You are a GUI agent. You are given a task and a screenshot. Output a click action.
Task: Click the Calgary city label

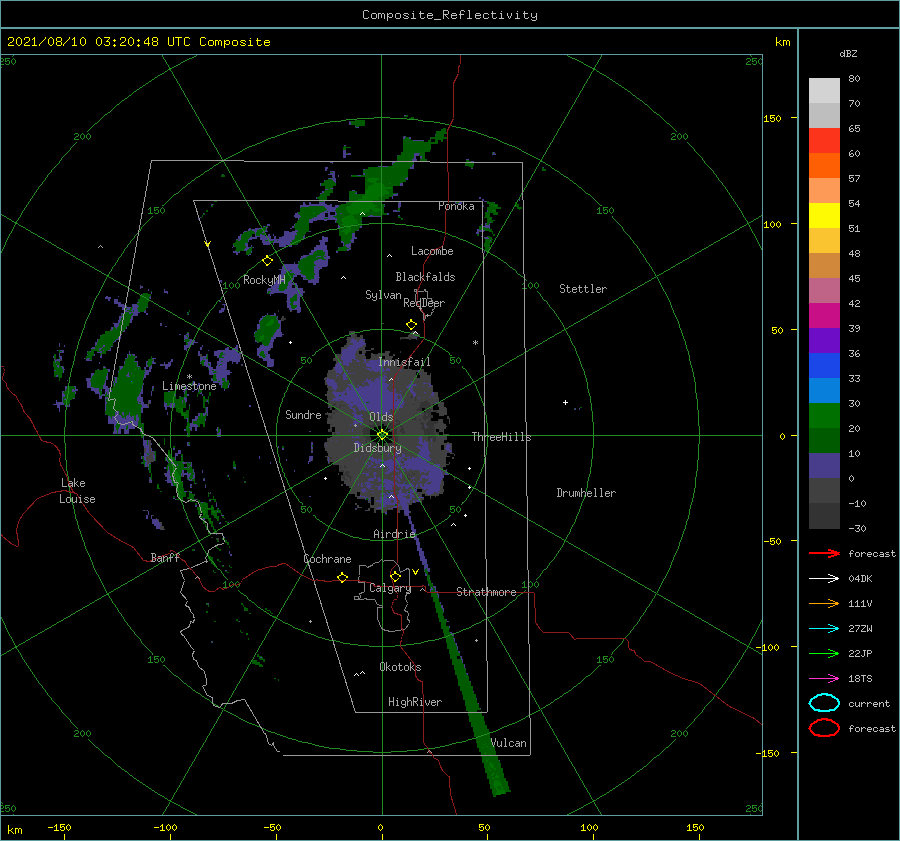click(390, 588)
